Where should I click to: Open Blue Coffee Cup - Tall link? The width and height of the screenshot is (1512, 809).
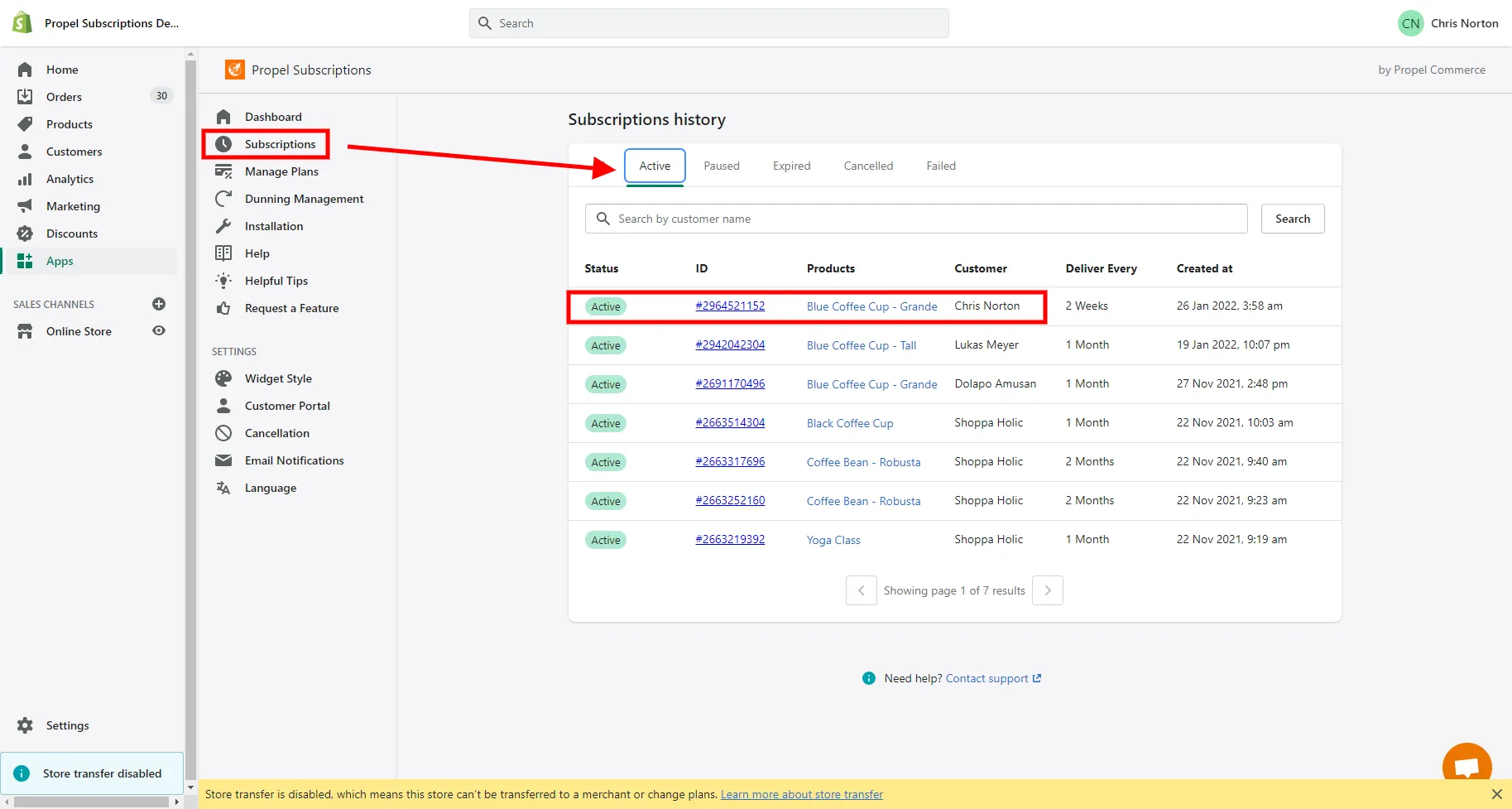point(862,345)
